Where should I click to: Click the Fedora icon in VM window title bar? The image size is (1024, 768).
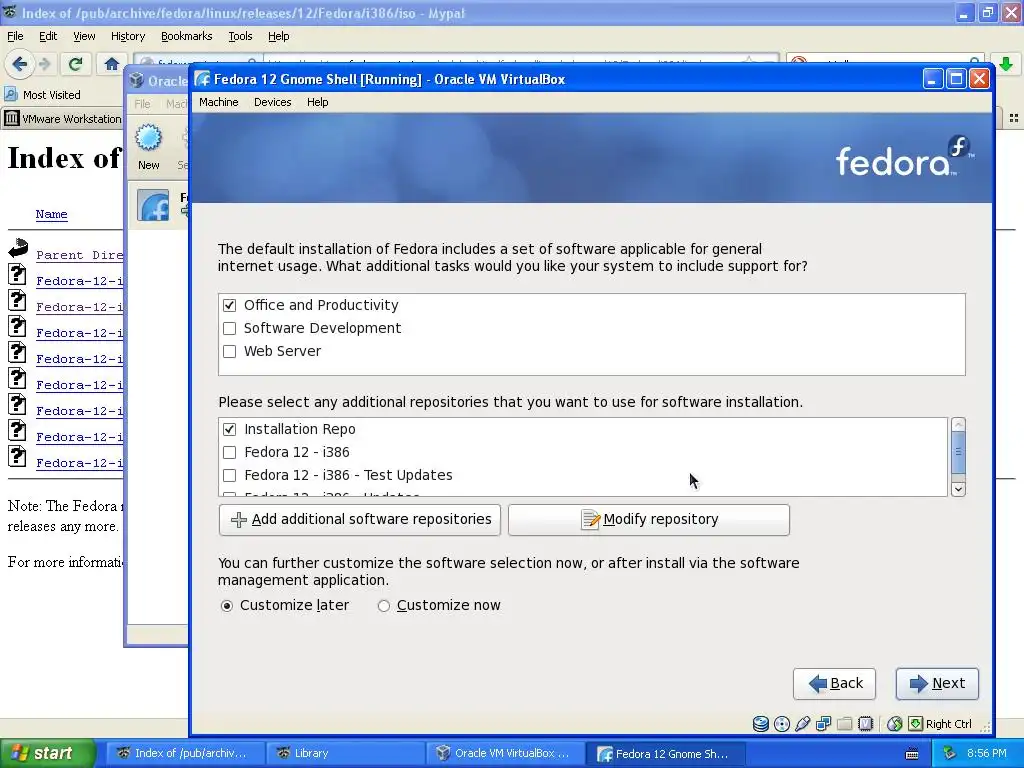pyautogui.click(x=202, y=79)
